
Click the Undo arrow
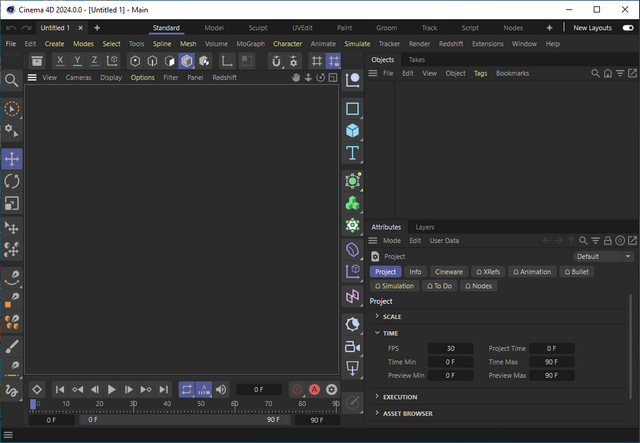[x=11, y=28]
